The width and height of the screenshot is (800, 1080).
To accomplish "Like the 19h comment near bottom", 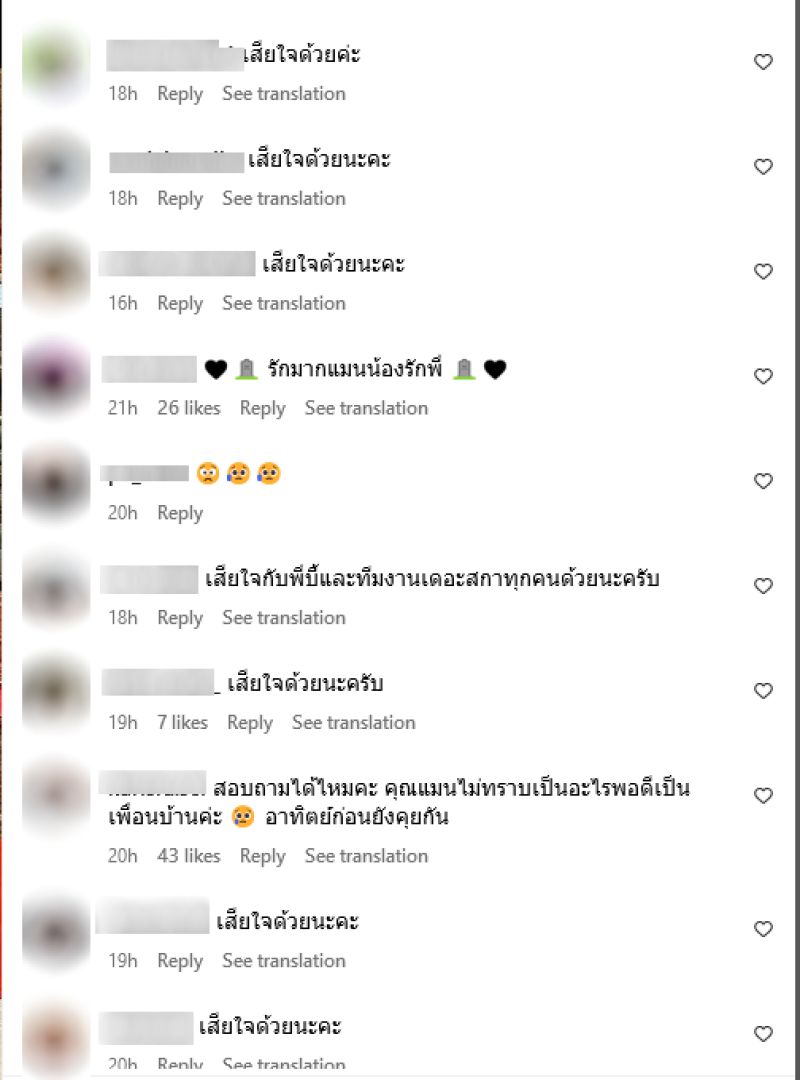I will [763, 928].
